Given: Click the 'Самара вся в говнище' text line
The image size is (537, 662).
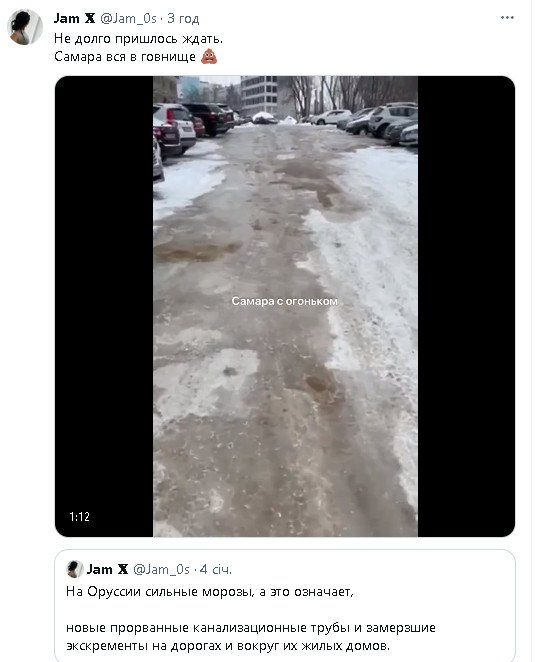Looking at the screenshot, I should [125, 57].
